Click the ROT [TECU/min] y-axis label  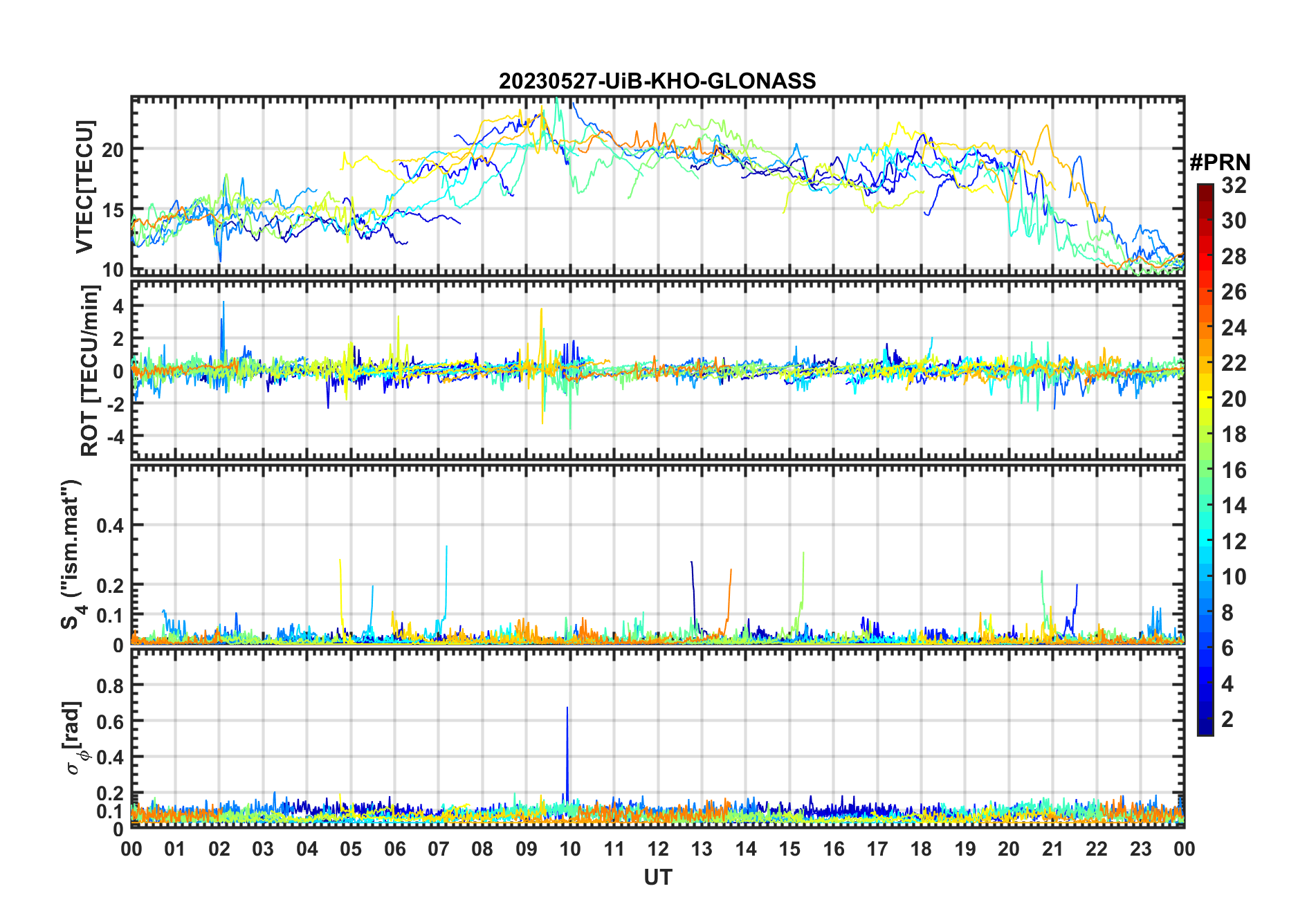[90, 371]
